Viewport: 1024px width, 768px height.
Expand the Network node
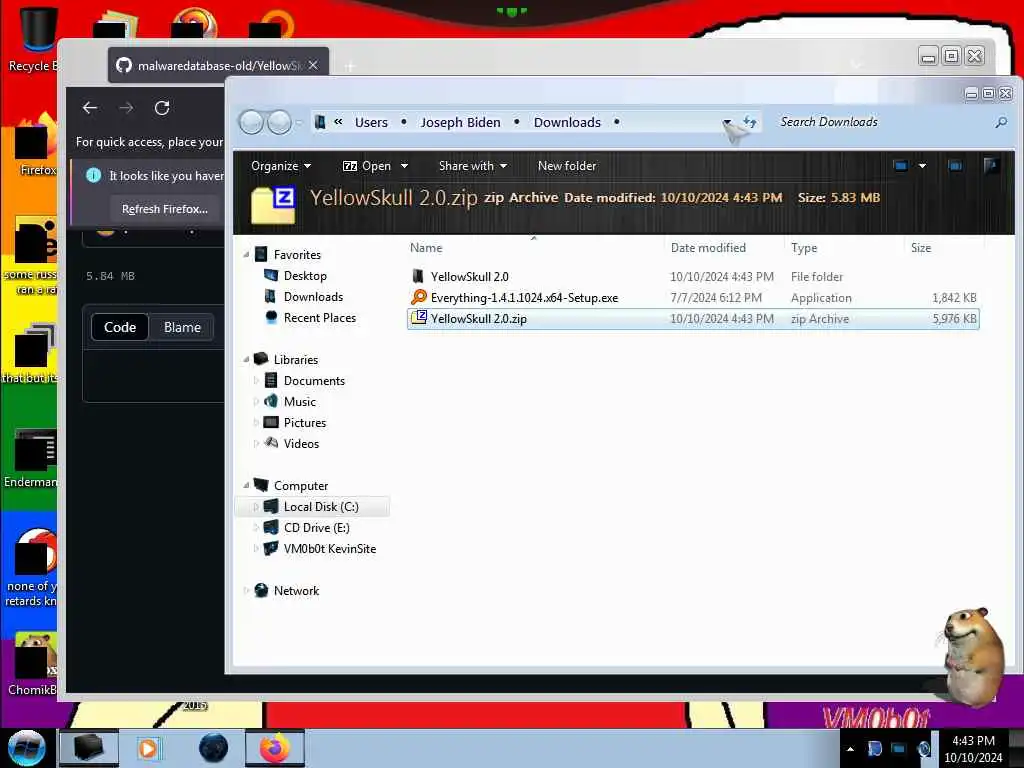pyautogui.click(x=246, y=590)
